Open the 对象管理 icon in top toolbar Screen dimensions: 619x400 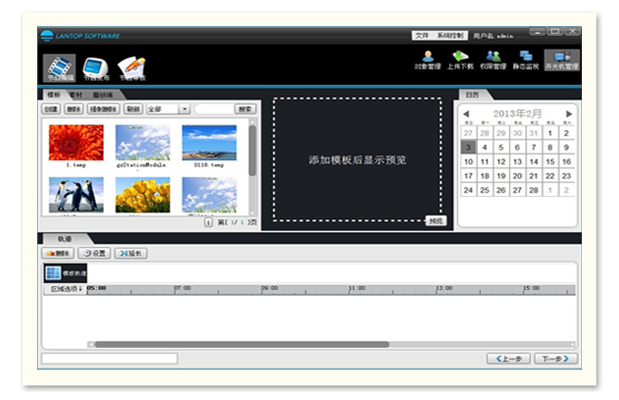pos(427,60)
